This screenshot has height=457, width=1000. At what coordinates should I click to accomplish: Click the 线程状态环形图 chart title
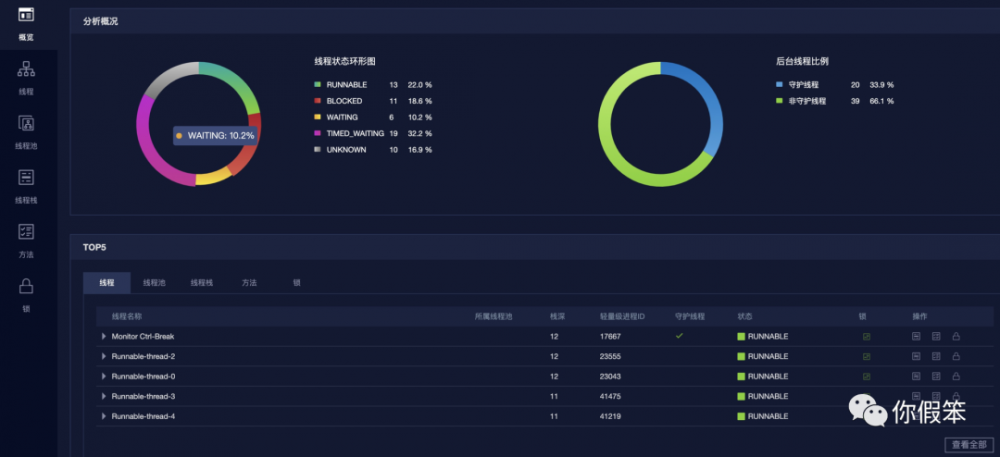point(344,62)
